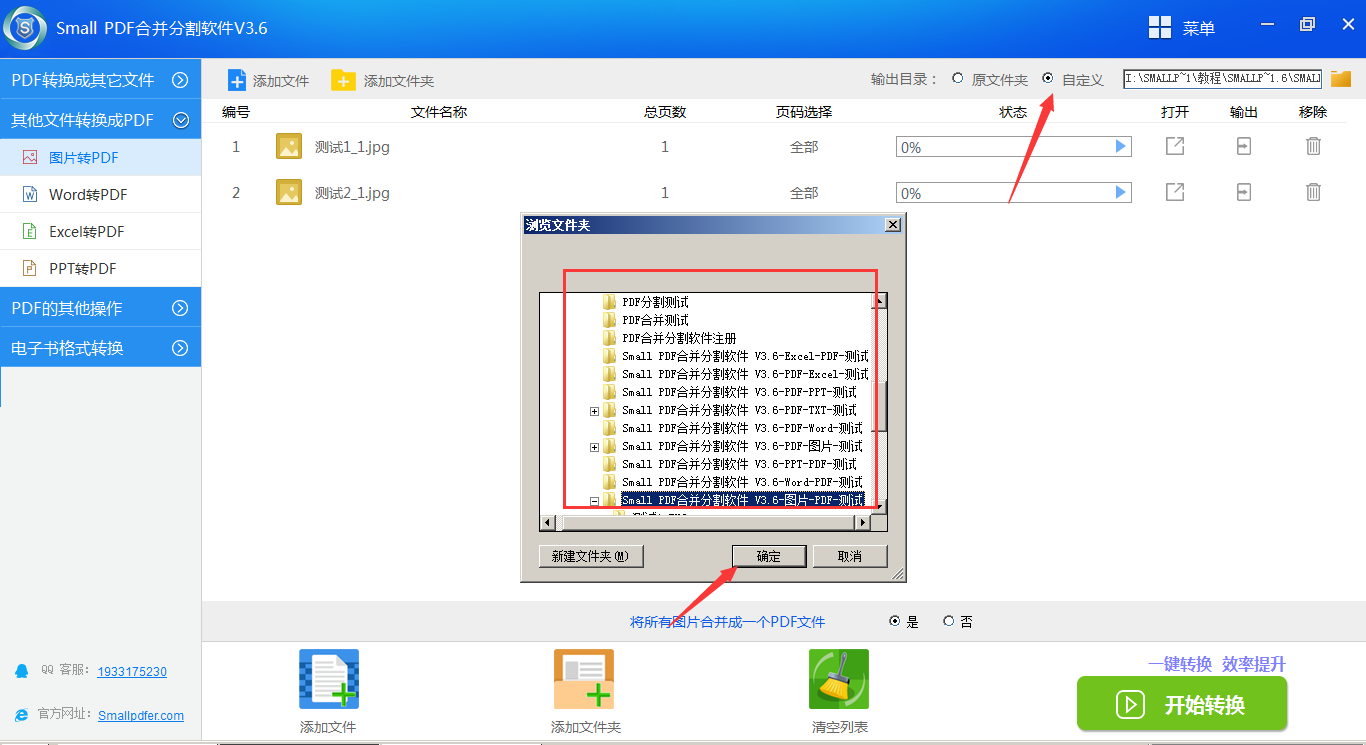Screen dimensions: 1366x745
Task: Open converted file for 测试2_1.jpg
Action: [x=1175, y=192]
